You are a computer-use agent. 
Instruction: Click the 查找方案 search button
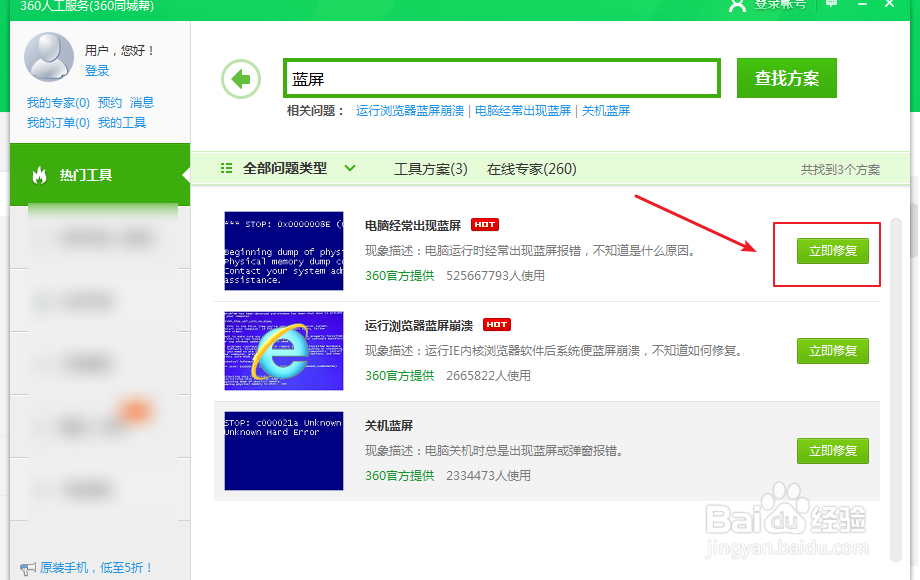pos(786,78)
